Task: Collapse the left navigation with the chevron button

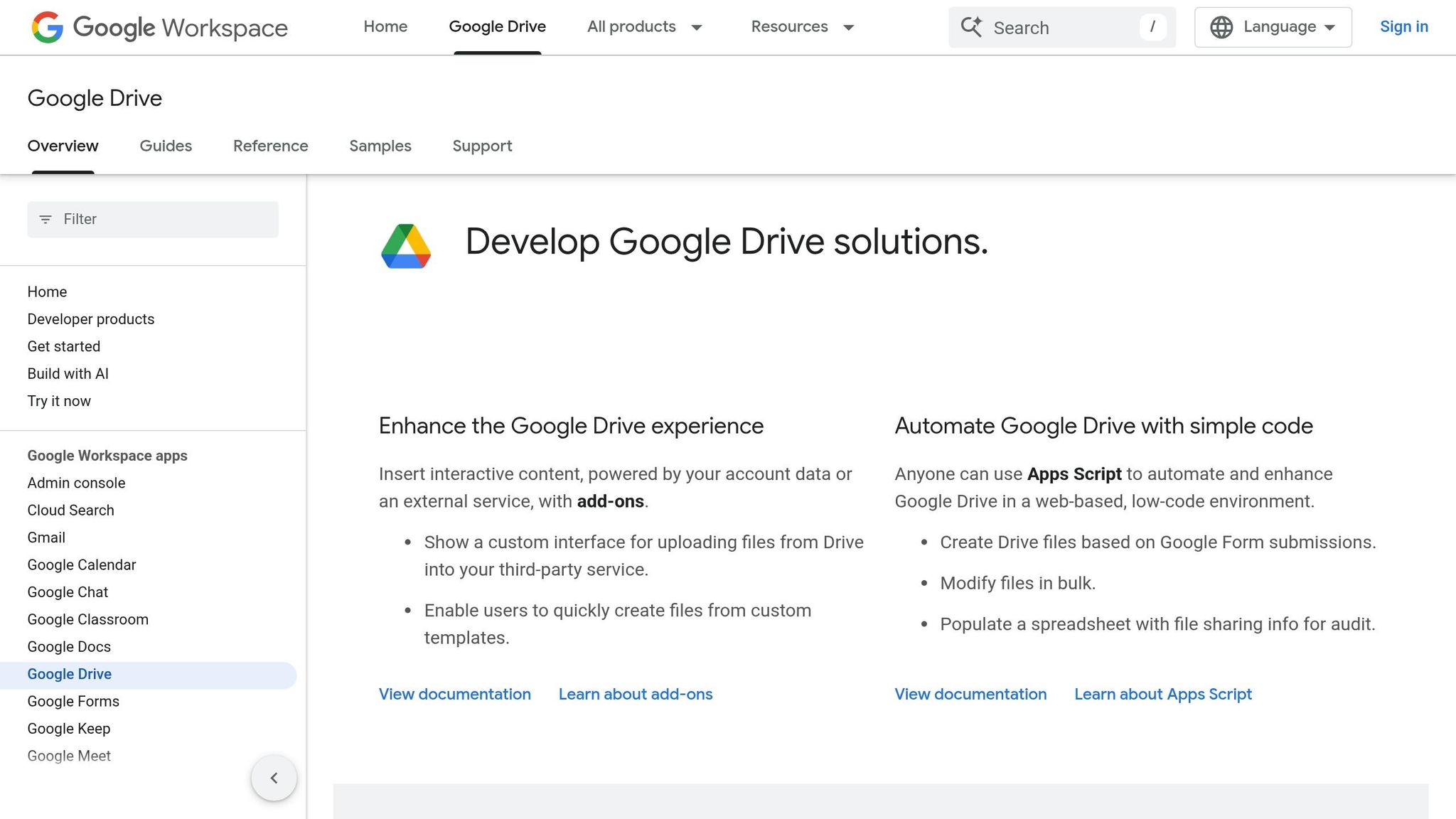Action: pyautogui.click(x=274, y=778)
